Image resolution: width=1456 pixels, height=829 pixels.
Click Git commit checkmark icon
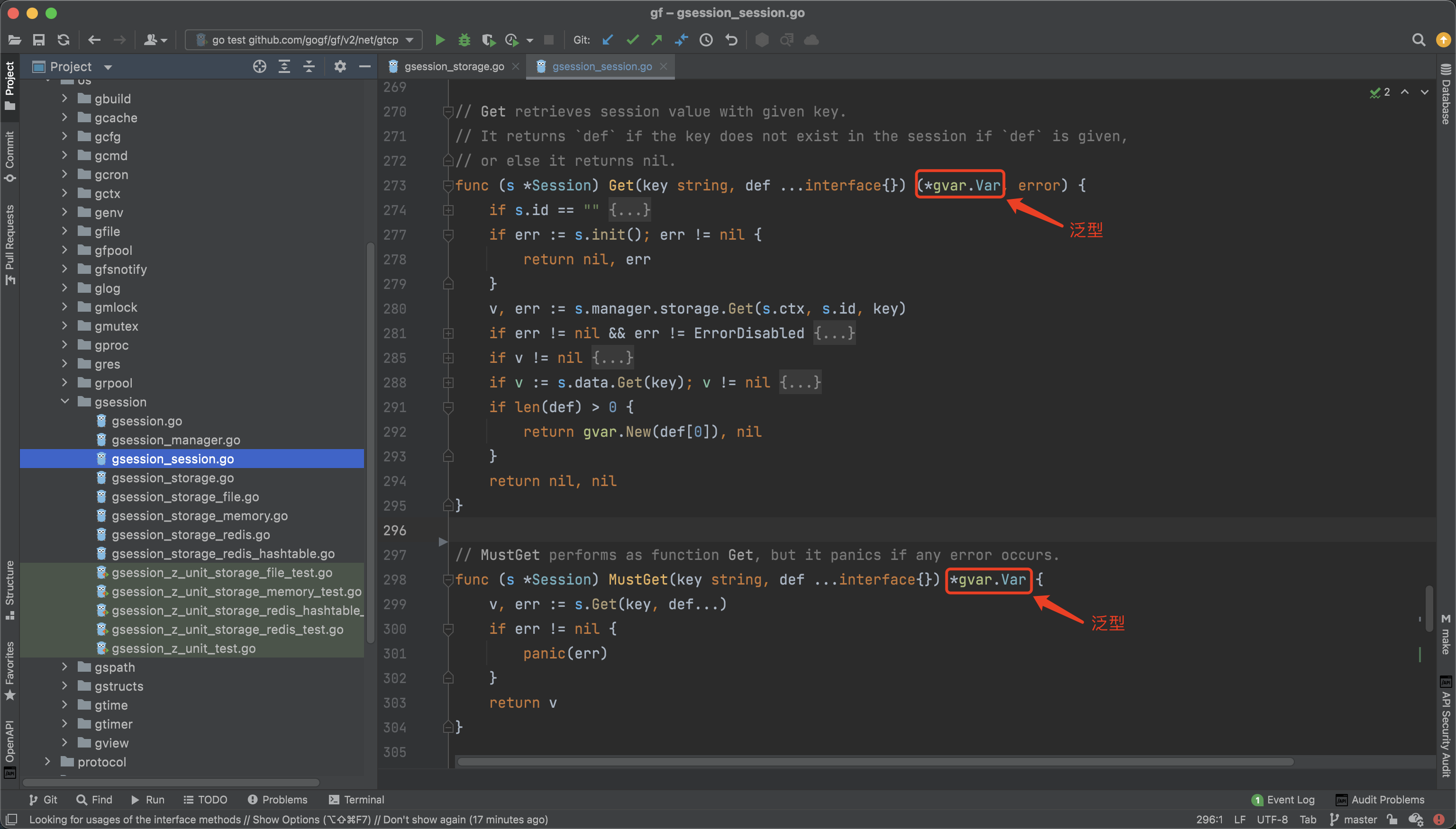click(632, 40)
